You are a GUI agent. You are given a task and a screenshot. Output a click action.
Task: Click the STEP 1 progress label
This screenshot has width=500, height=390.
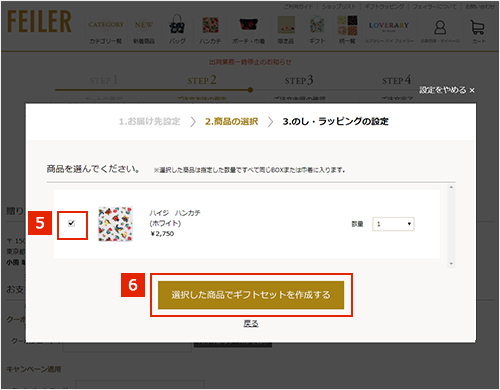(x=104, y=80)
